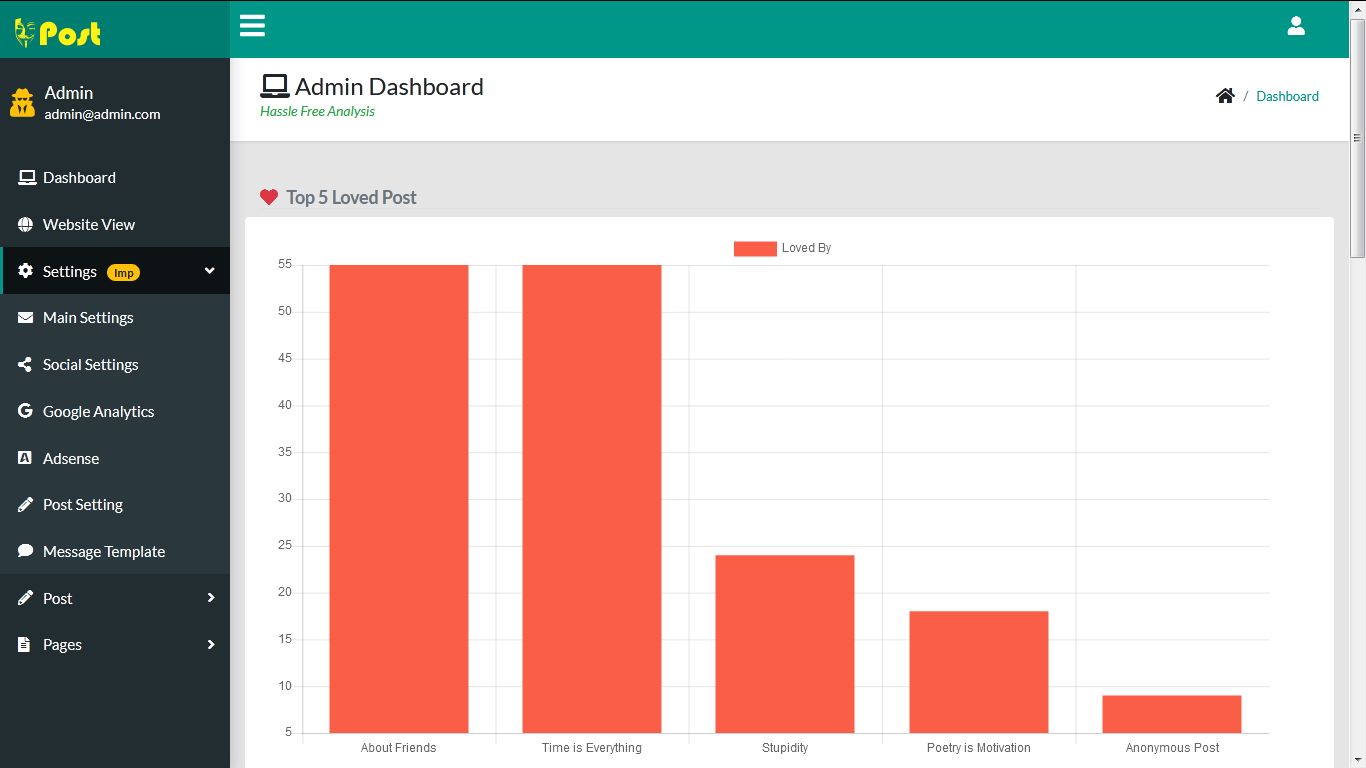1366x768 pixels.
Task: Click the scrollbar up arrow
Action: pyautogui.click(x=1358, y=9)
